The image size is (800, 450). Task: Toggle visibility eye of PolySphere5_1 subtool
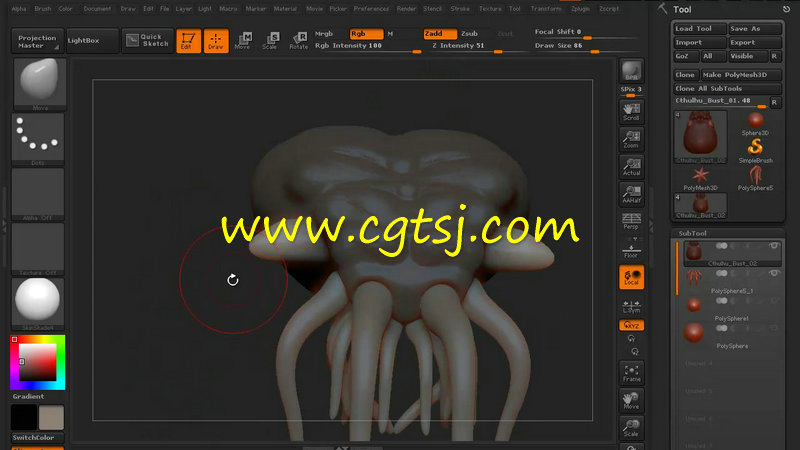774,273
